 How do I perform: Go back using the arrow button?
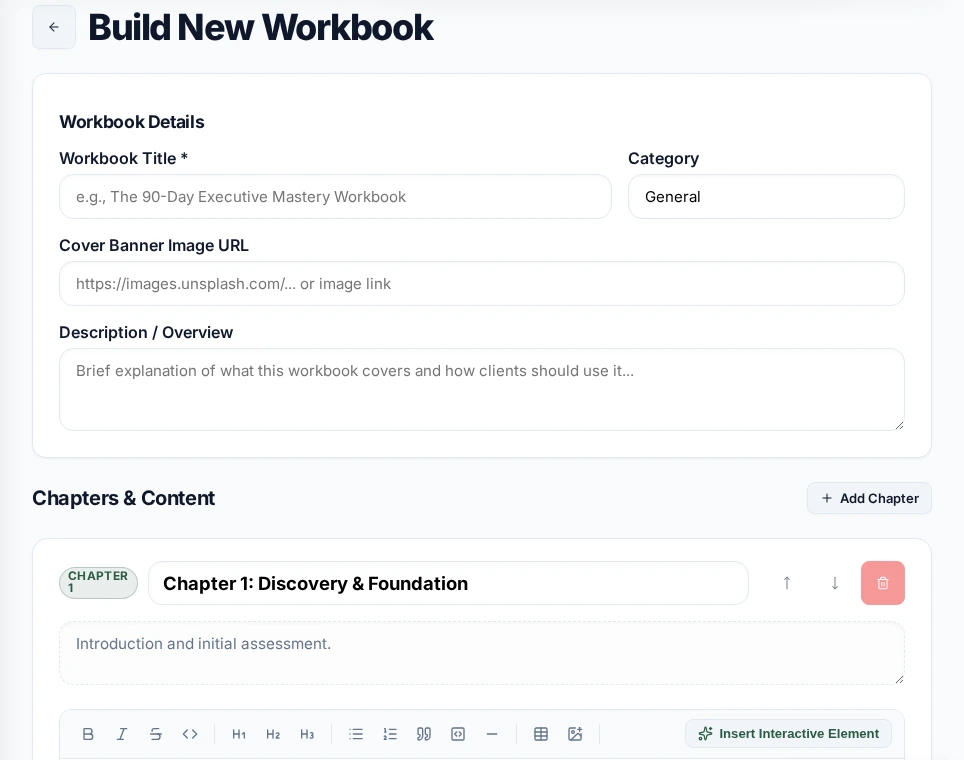[54, 27]
